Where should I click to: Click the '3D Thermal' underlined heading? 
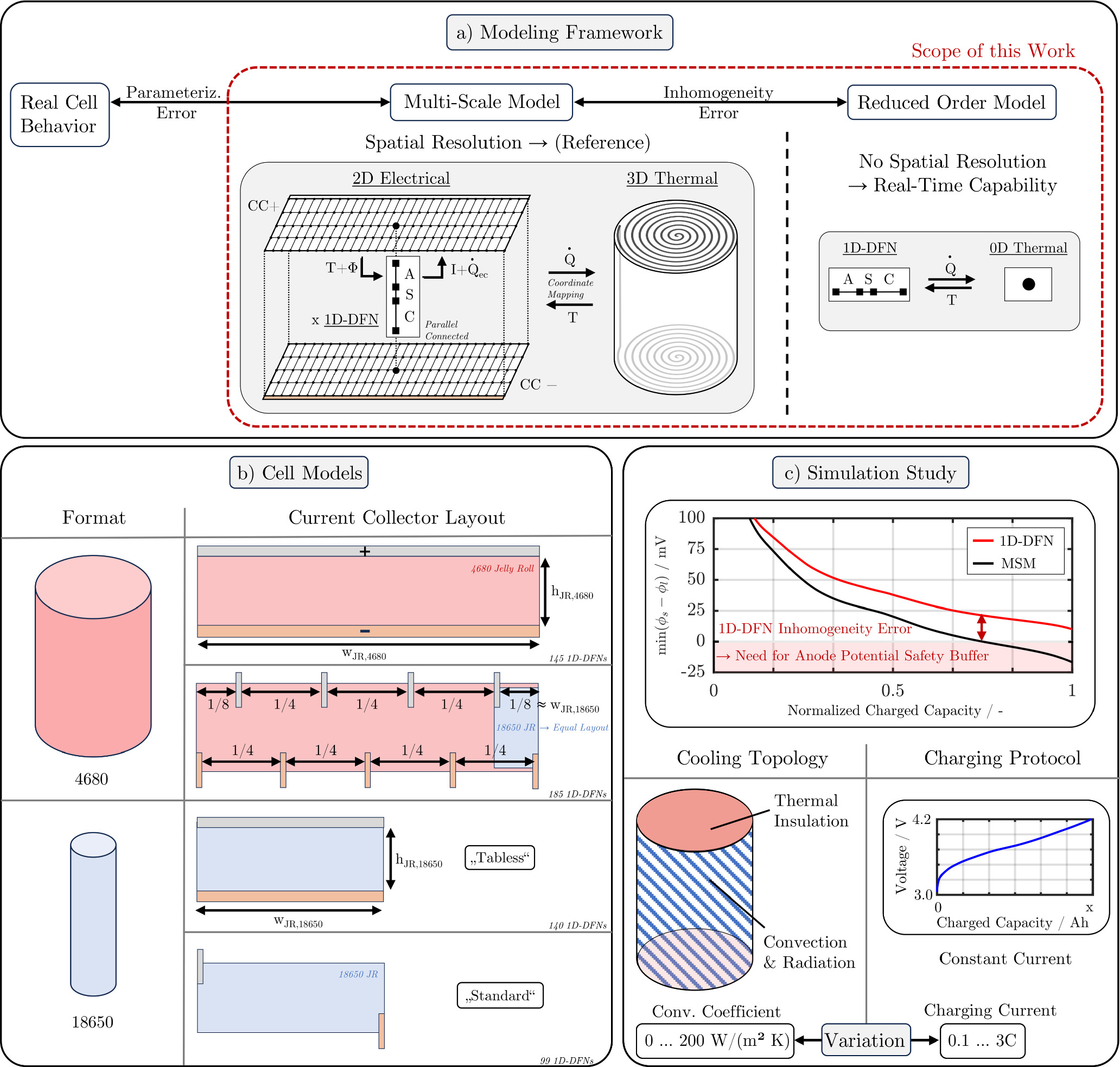pyautogui.click(x=672, y=178)
